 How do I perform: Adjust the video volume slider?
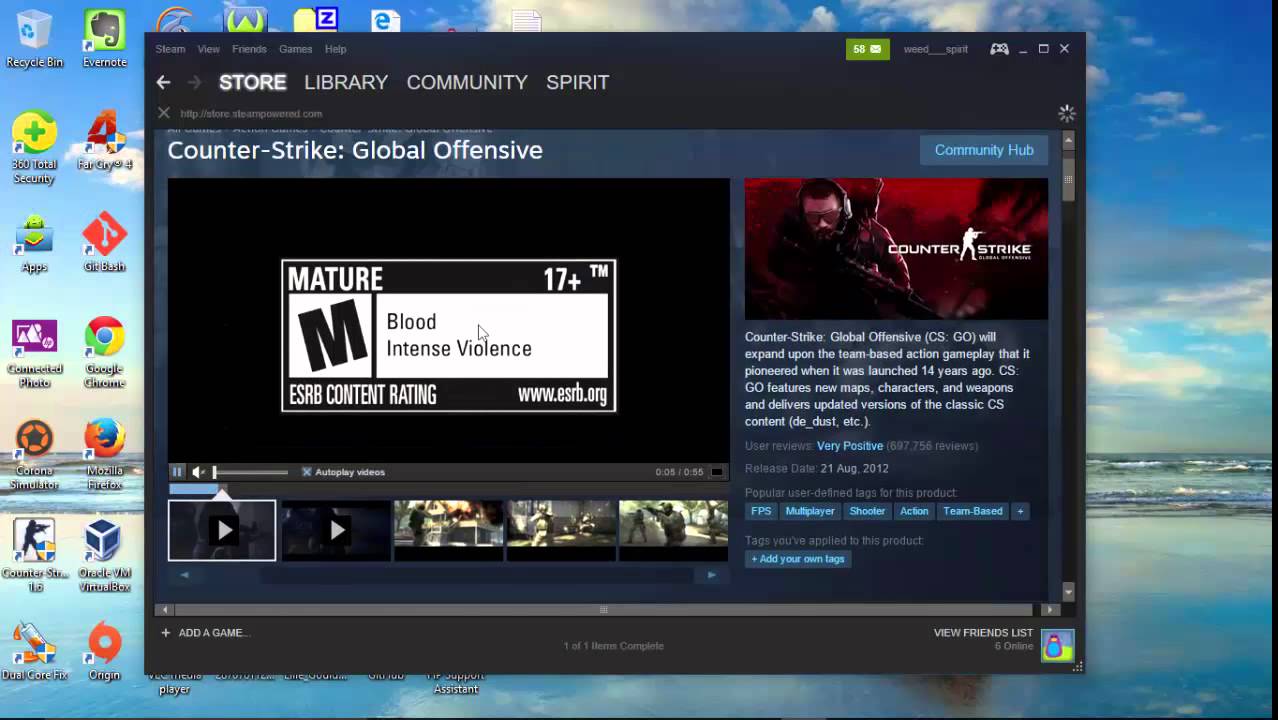point(250,472)
